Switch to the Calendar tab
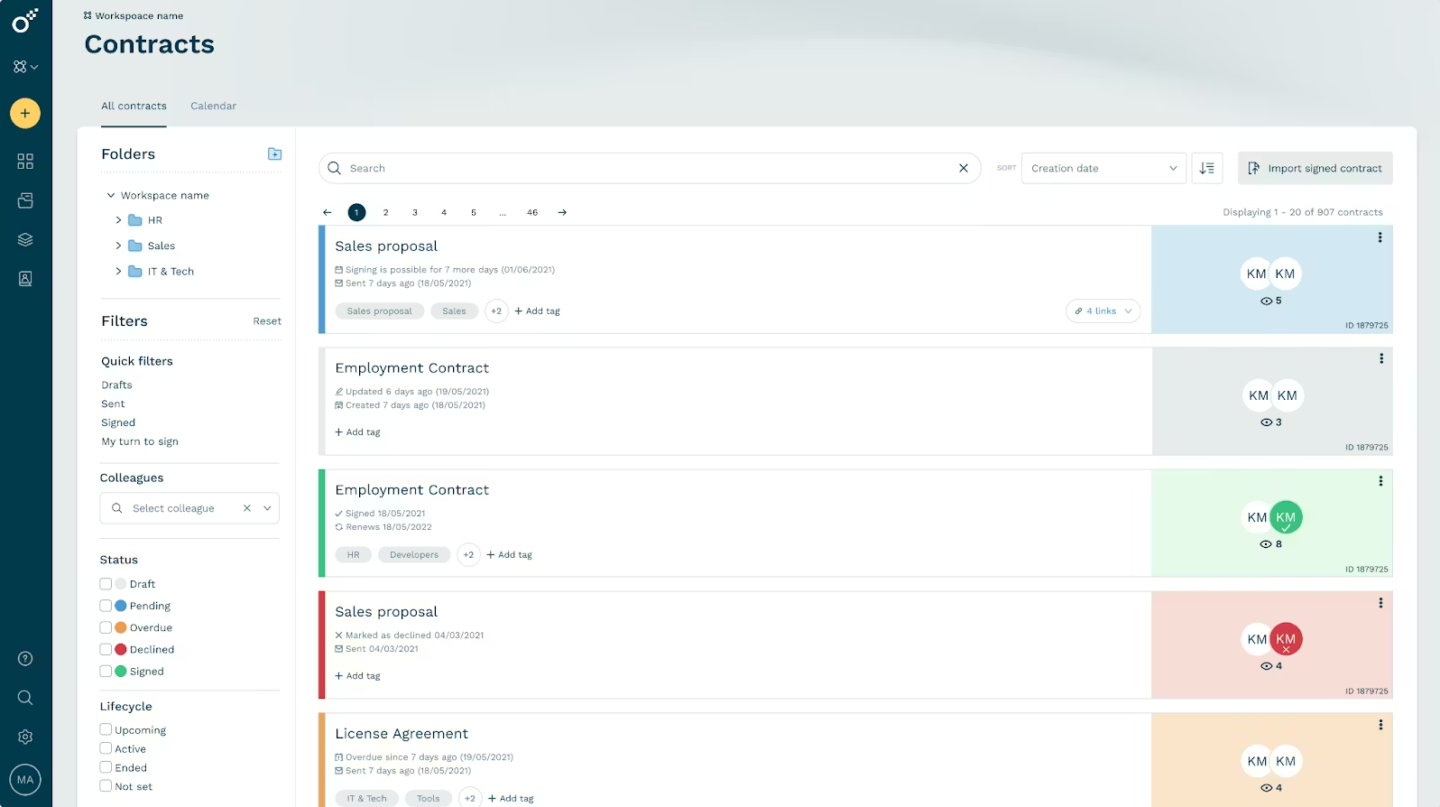 [x=213, y=106]
